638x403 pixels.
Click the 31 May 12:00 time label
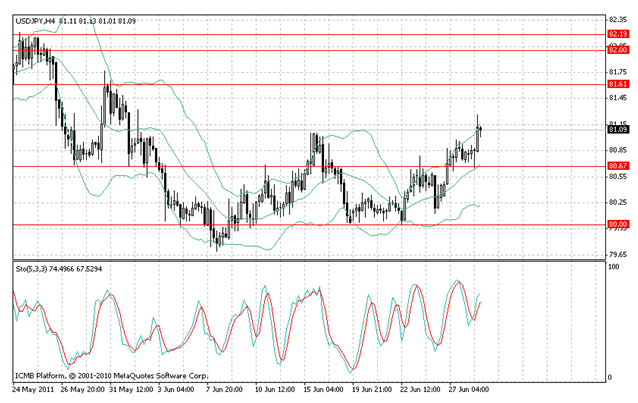129,388
